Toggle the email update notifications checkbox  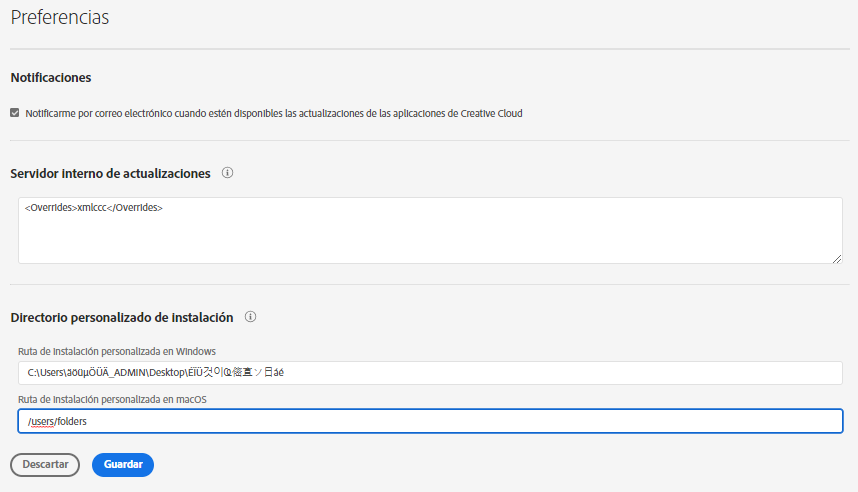[15, 113]
